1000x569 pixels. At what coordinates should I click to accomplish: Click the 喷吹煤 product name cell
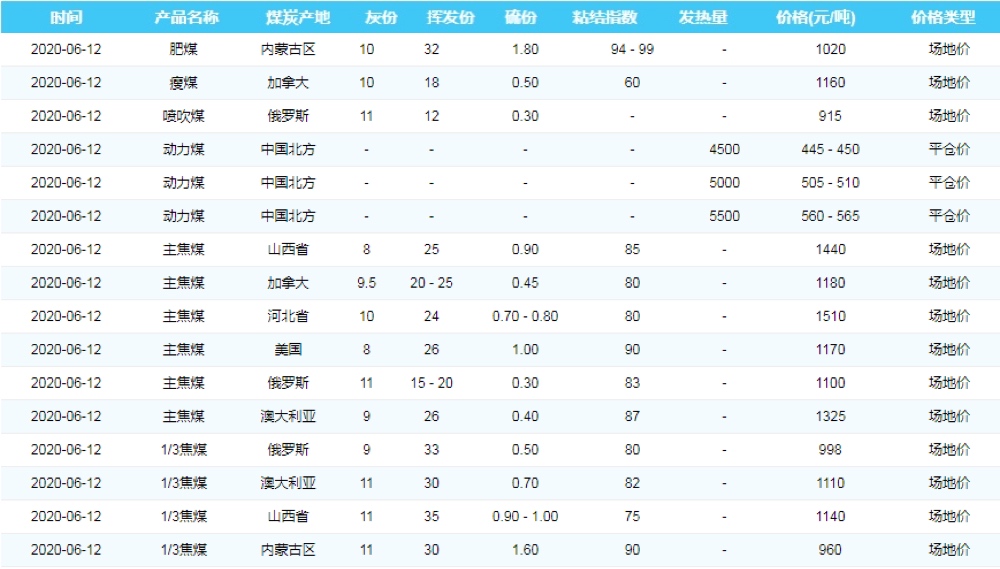[184, 116]
